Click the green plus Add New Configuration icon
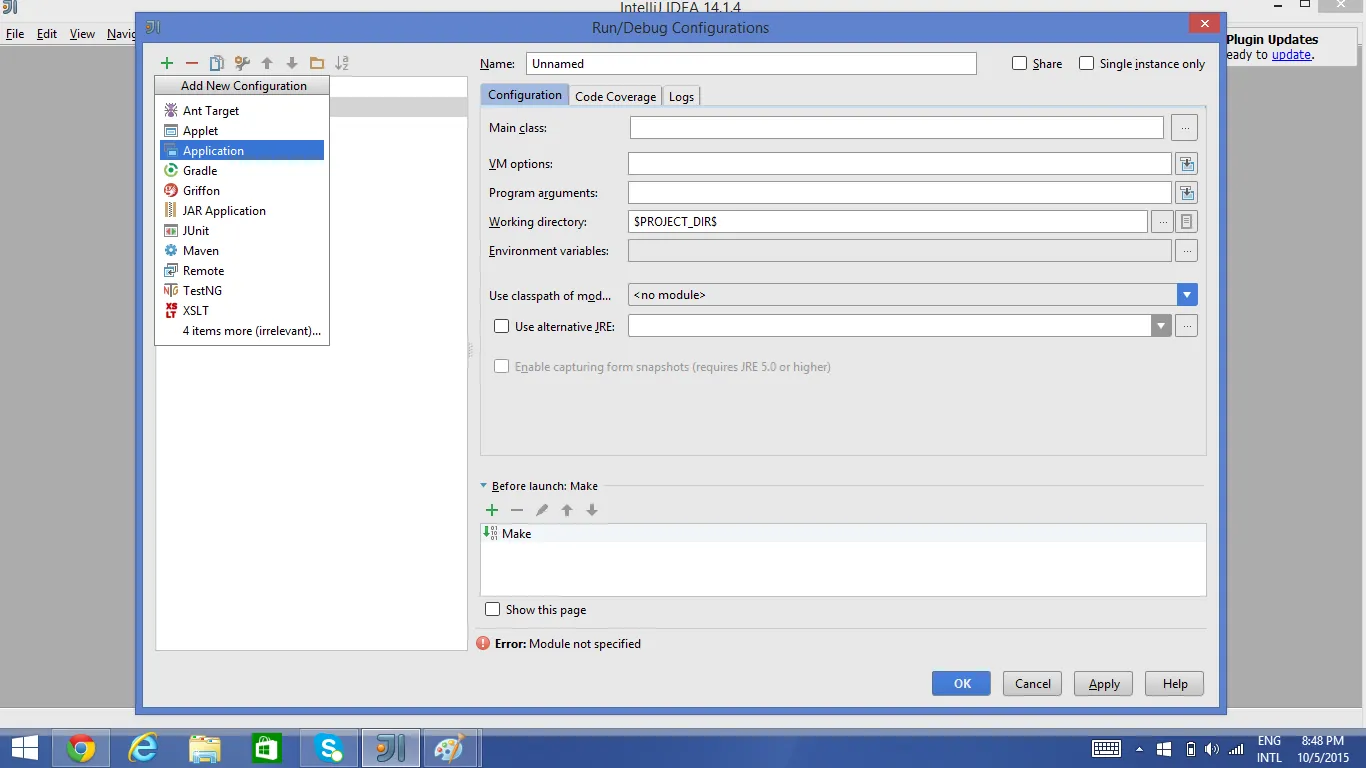This screenshot has height=768, width=1366. click(167, 63)
